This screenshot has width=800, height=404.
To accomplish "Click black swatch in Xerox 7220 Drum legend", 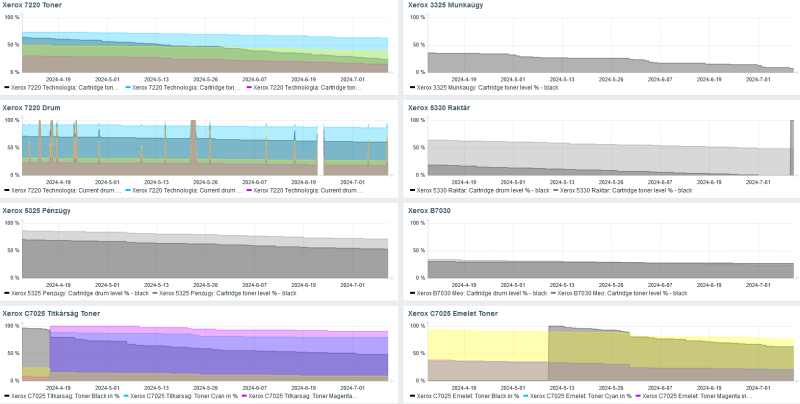I will (7, 191).
